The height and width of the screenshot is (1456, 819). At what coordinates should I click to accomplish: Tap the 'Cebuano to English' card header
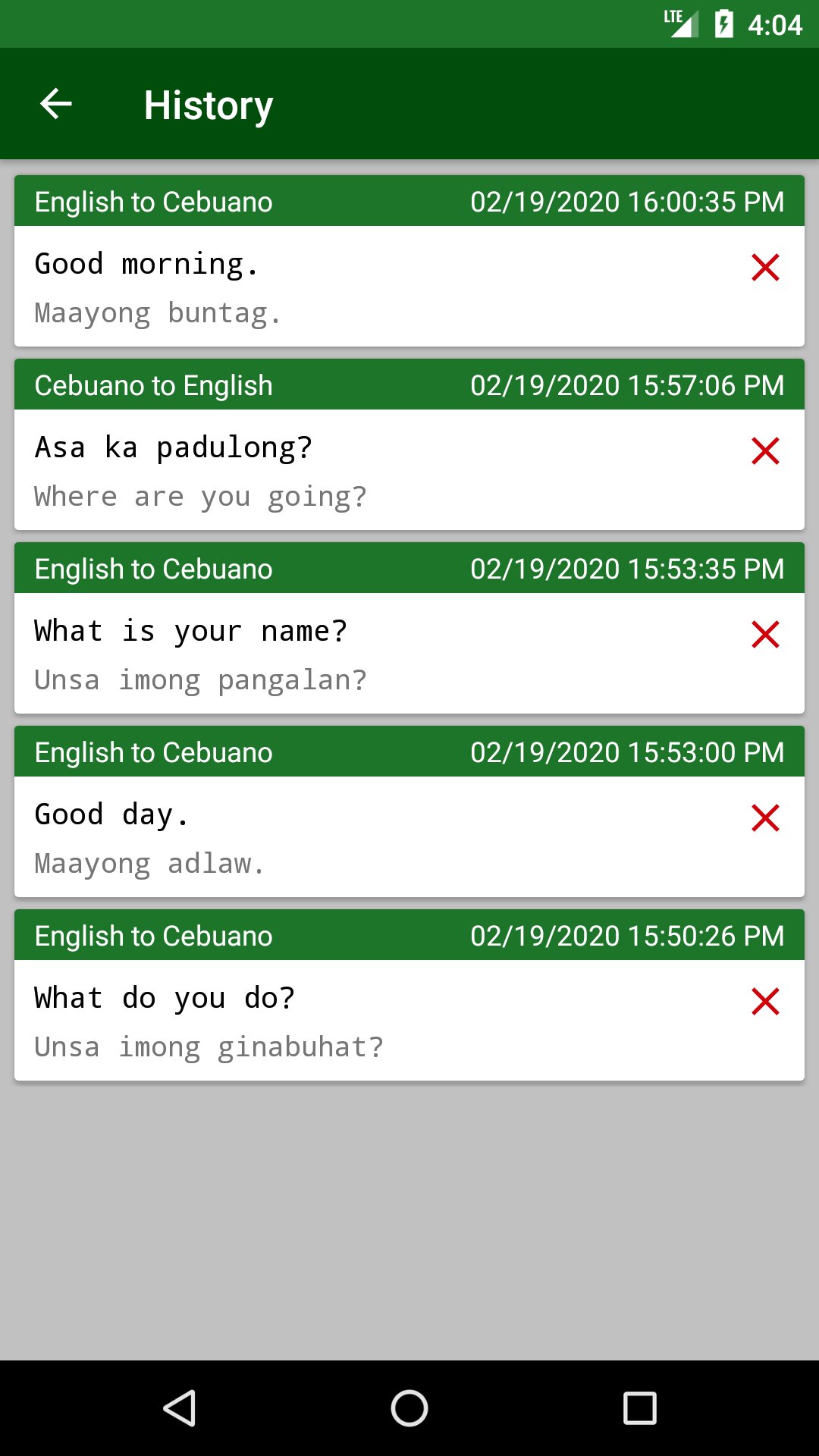[154, 385]
